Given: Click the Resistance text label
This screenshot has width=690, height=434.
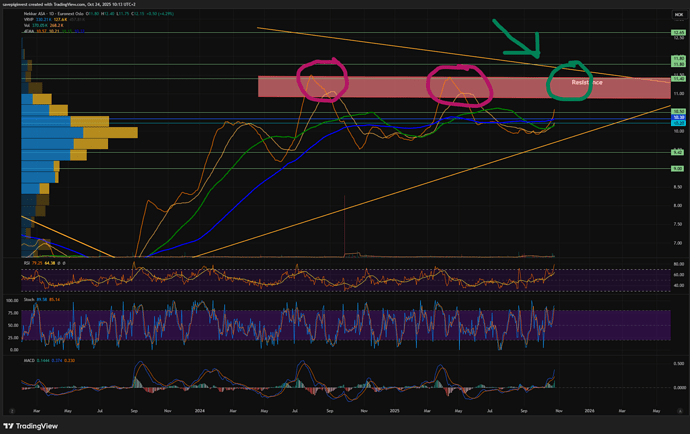Looking at the screenshot, I should point(586,82).
